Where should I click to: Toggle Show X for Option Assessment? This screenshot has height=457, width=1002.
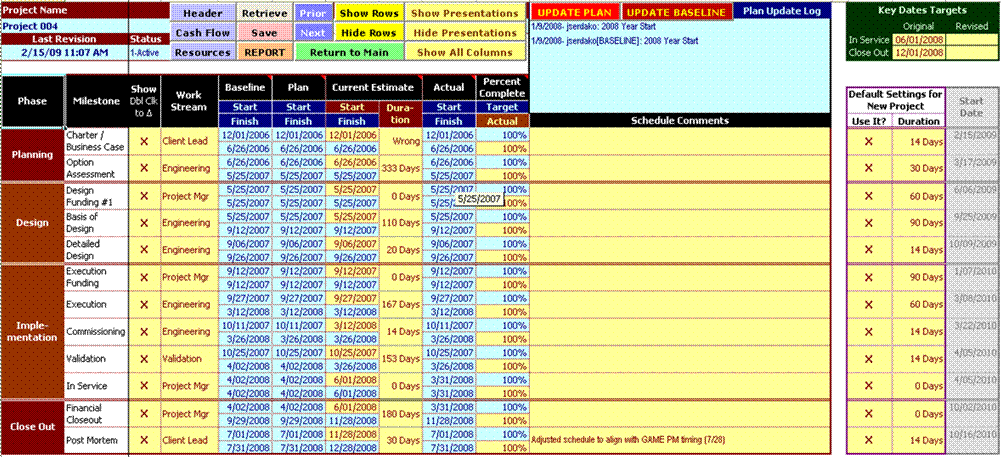click(x=144, y=168)
